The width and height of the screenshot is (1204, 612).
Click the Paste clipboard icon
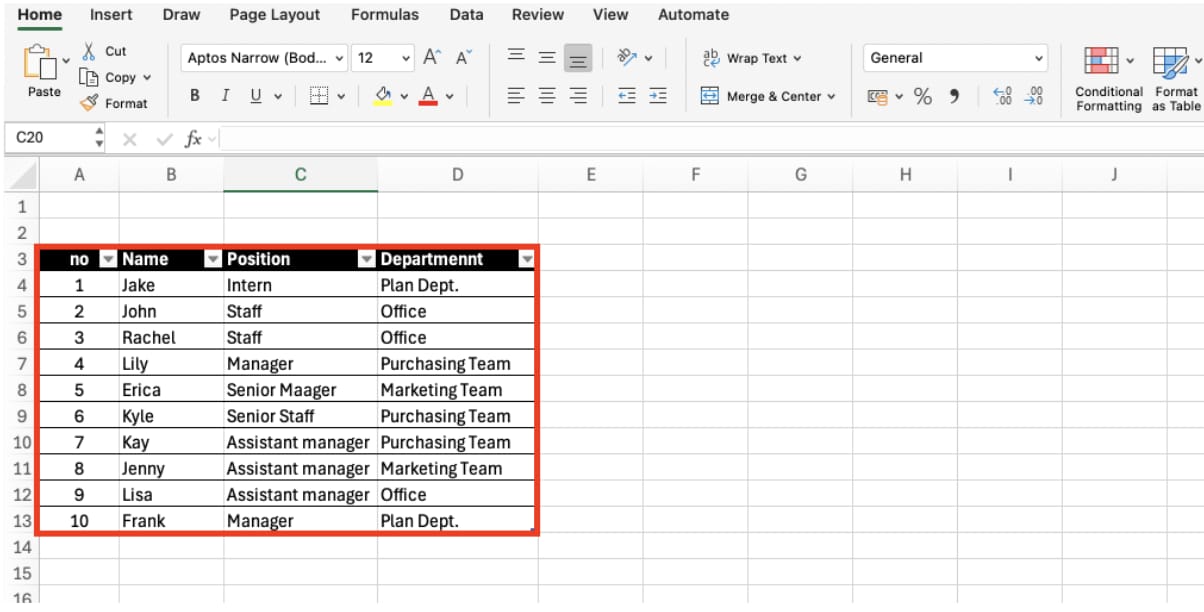(42, 64)
